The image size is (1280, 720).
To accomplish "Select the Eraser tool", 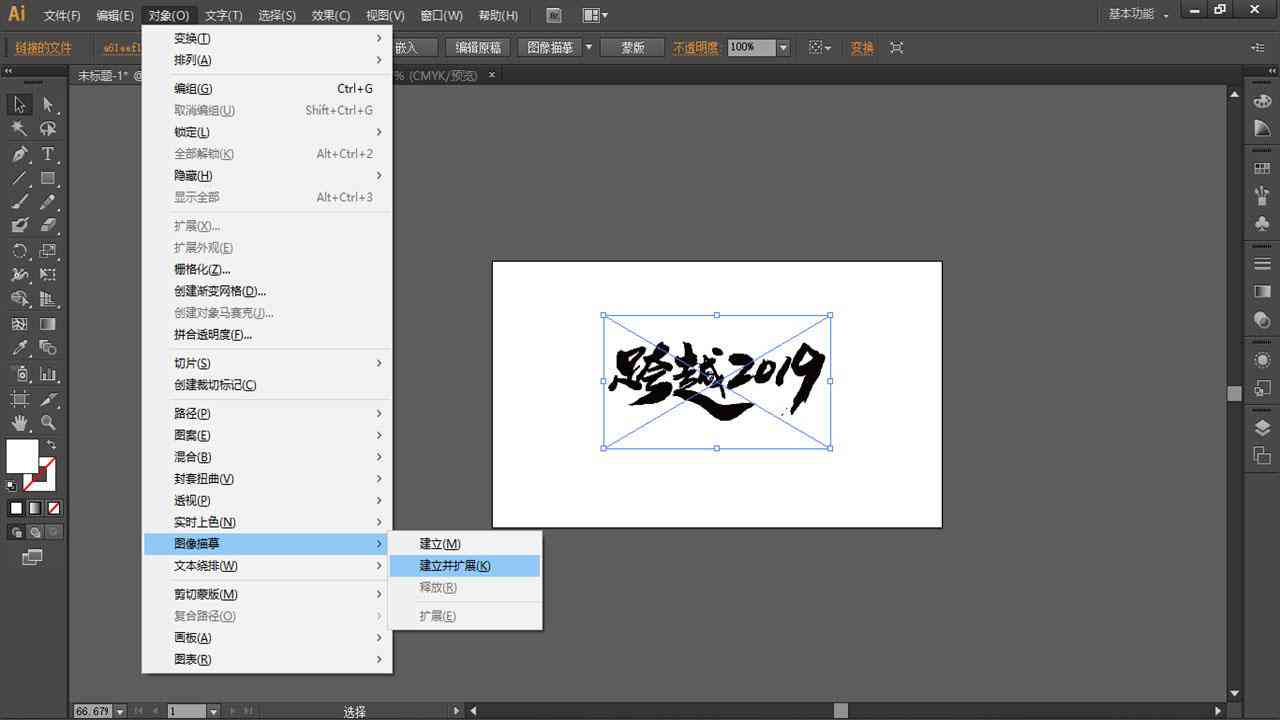I will click(x=48, y=226).
